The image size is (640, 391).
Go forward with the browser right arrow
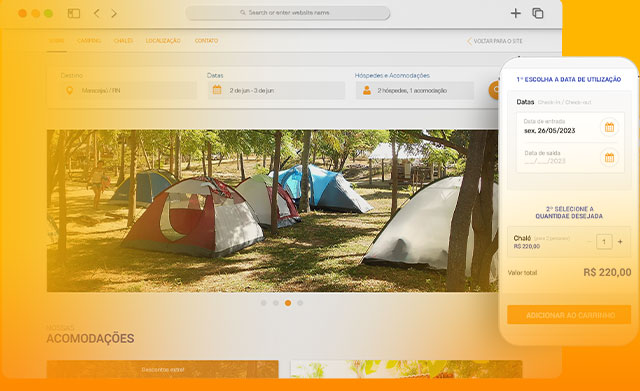[x=114, y=13]
